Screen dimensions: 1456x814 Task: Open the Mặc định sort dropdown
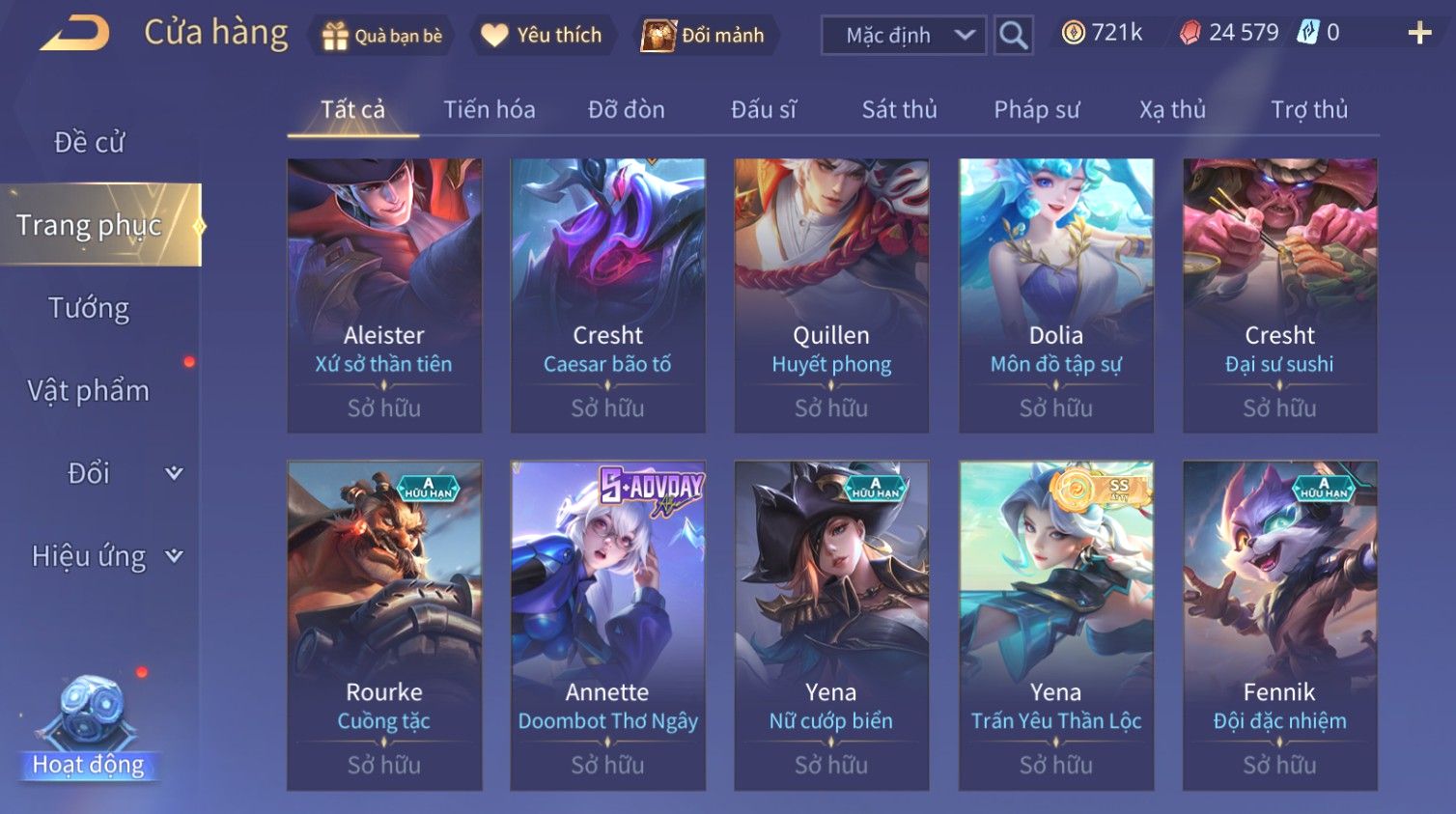click(x=904, y=36)
